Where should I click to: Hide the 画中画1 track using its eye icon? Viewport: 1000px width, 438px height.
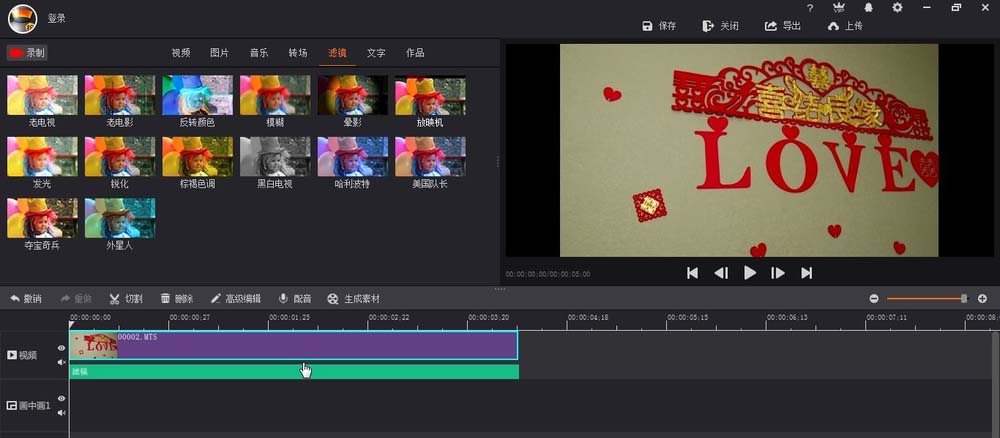(x=61, y=398)
